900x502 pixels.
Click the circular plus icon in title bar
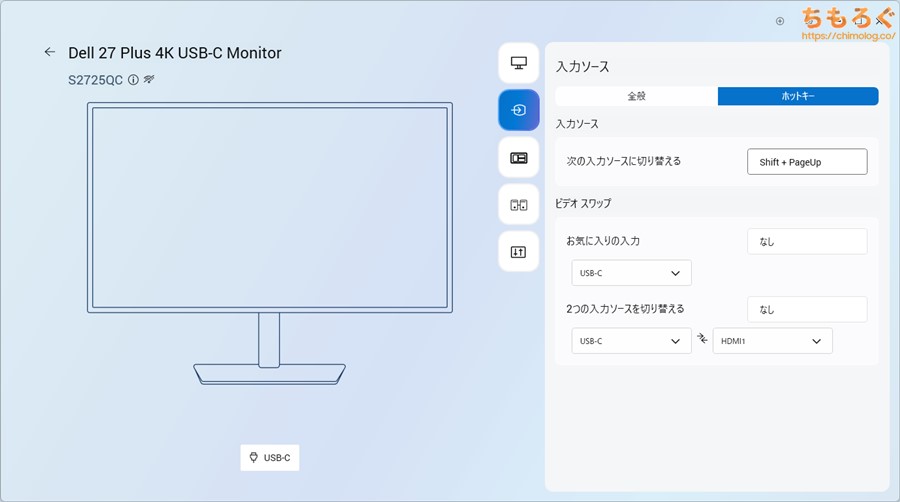coord(780,20)
